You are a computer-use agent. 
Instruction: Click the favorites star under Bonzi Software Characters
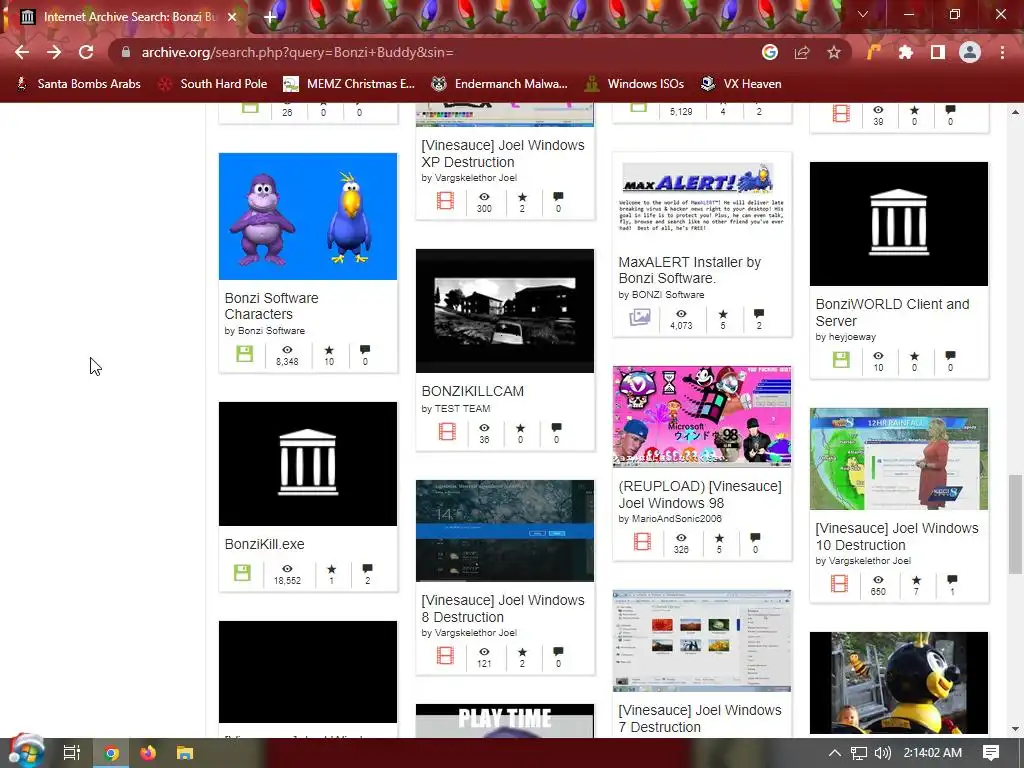(329, 350)
